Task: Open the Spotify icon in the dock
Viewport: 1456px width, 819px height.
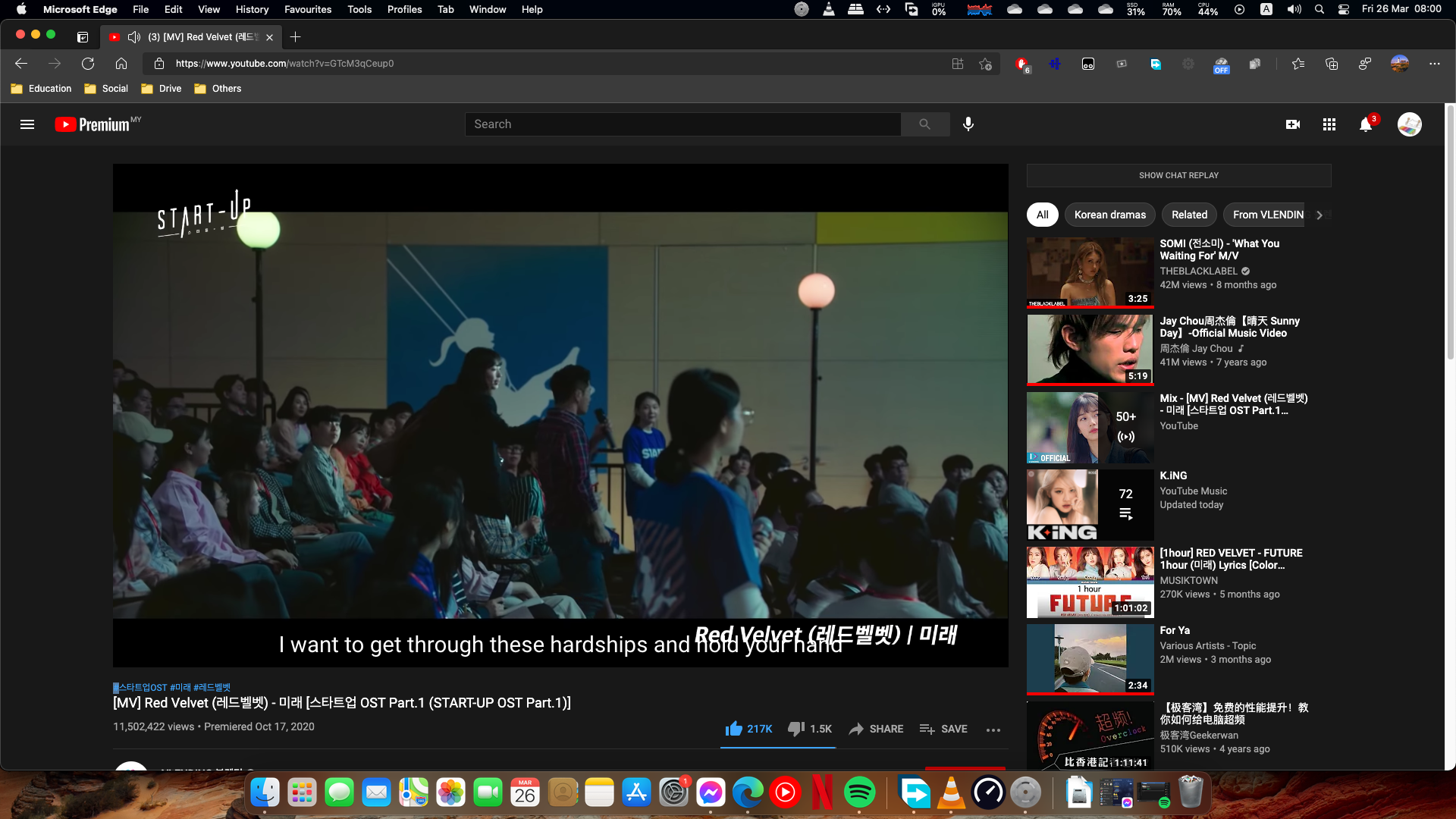Action: point(859,792)
